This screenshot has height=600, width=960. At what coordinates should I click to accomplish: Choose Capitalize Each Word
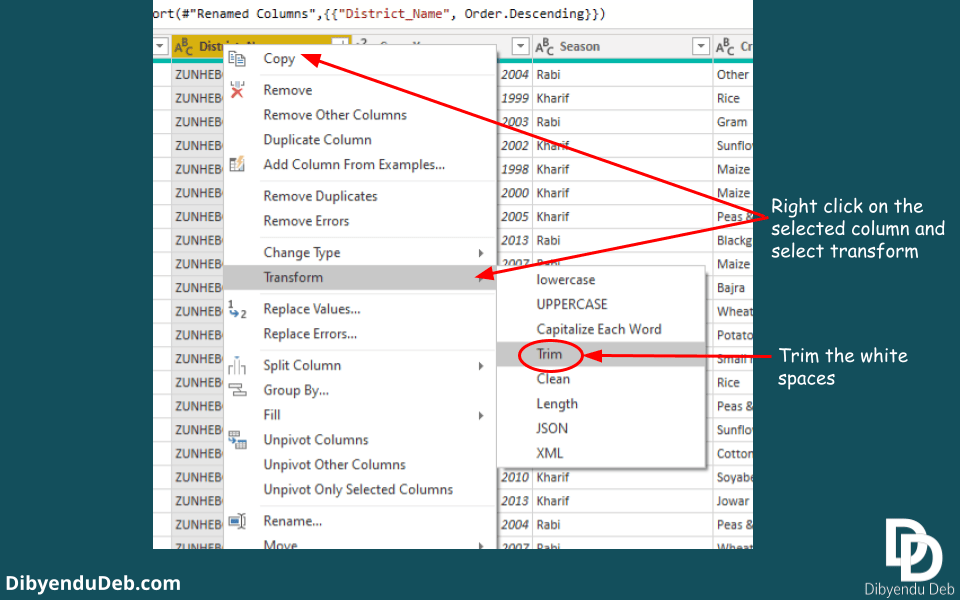click(x=599, y=329)
